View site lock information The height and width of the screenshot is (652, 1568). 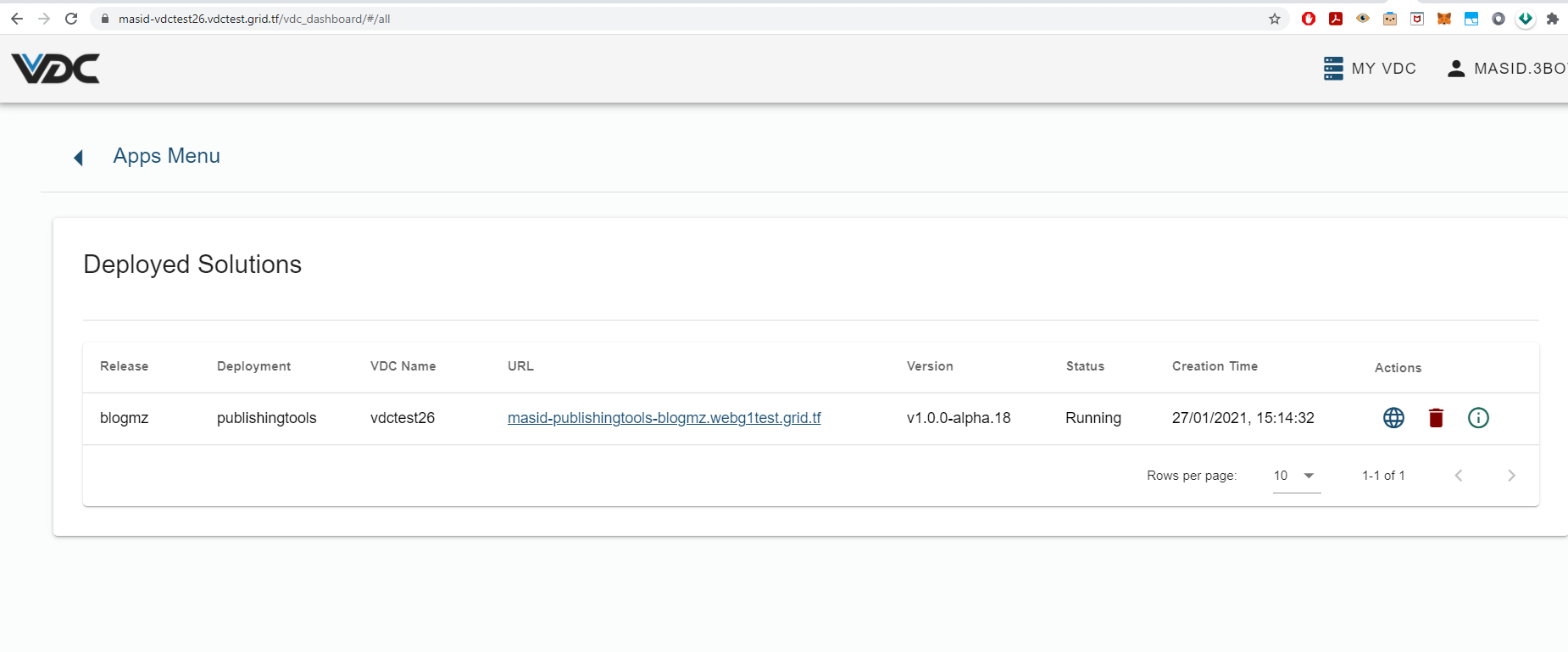pos(105,19)
